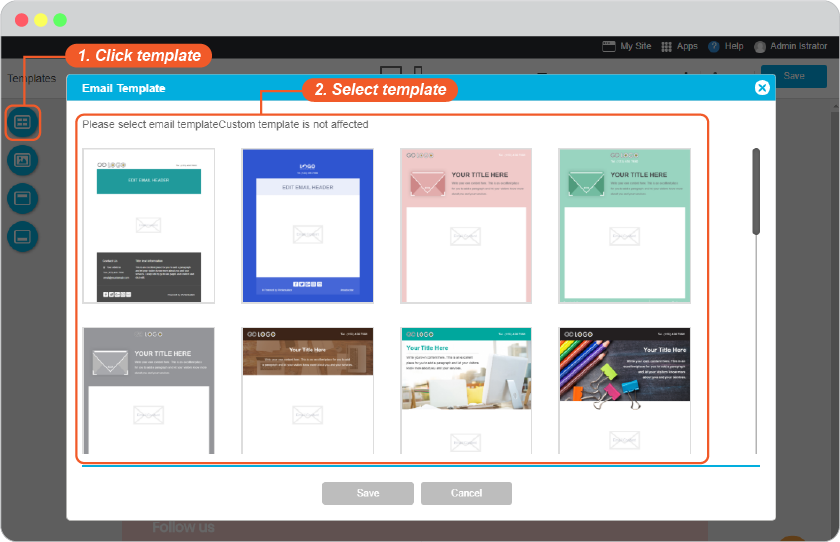
Task: Select the header block sidebar icon
Action: coord(22,199)
